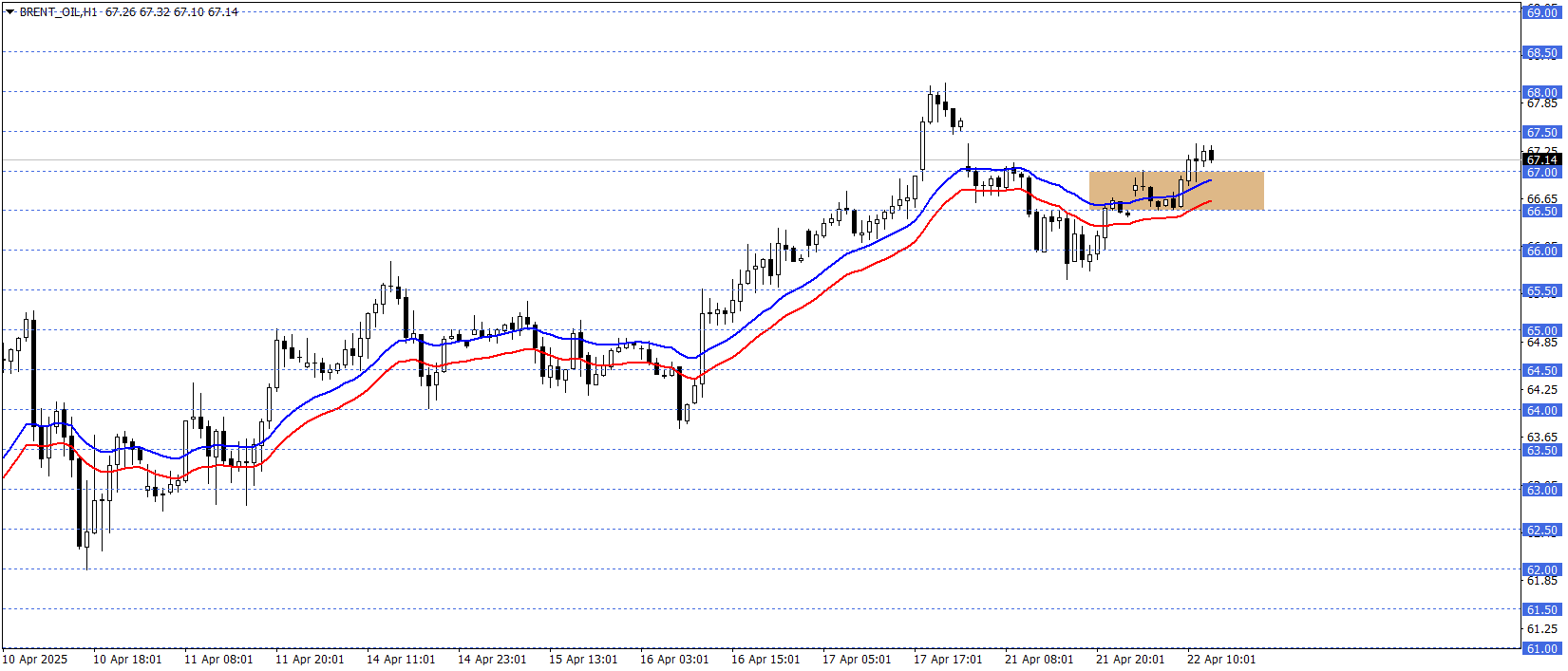Click the 64.00 price level label
Image resolution: width=1568 pixels, height=671 pixels.
pos(1542,410)
